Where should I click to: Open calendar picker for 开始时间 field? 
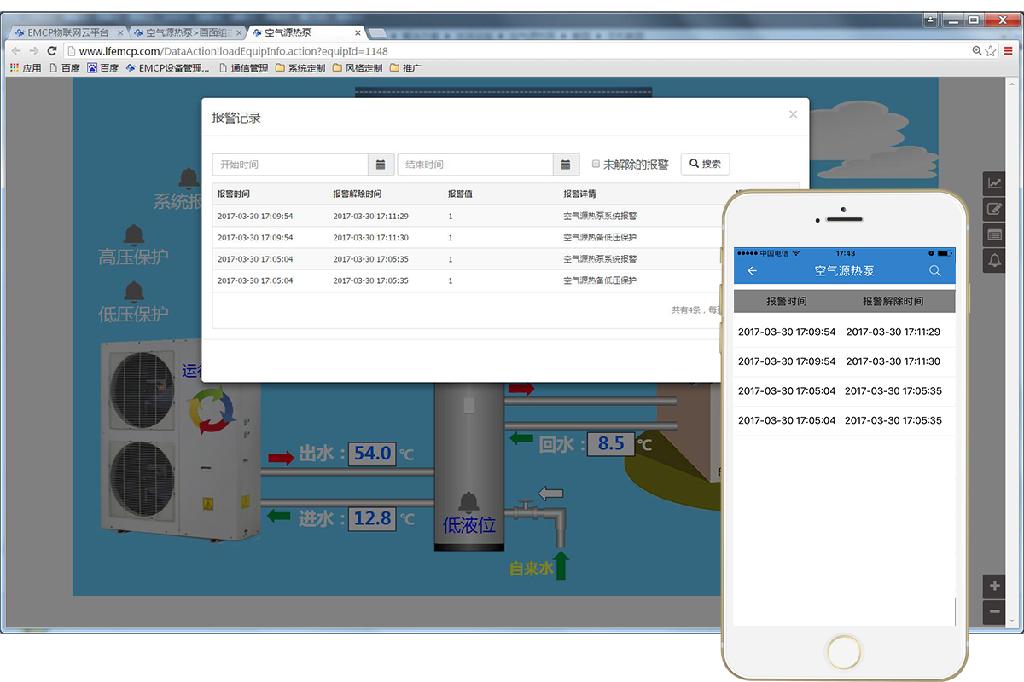(380, 164)
